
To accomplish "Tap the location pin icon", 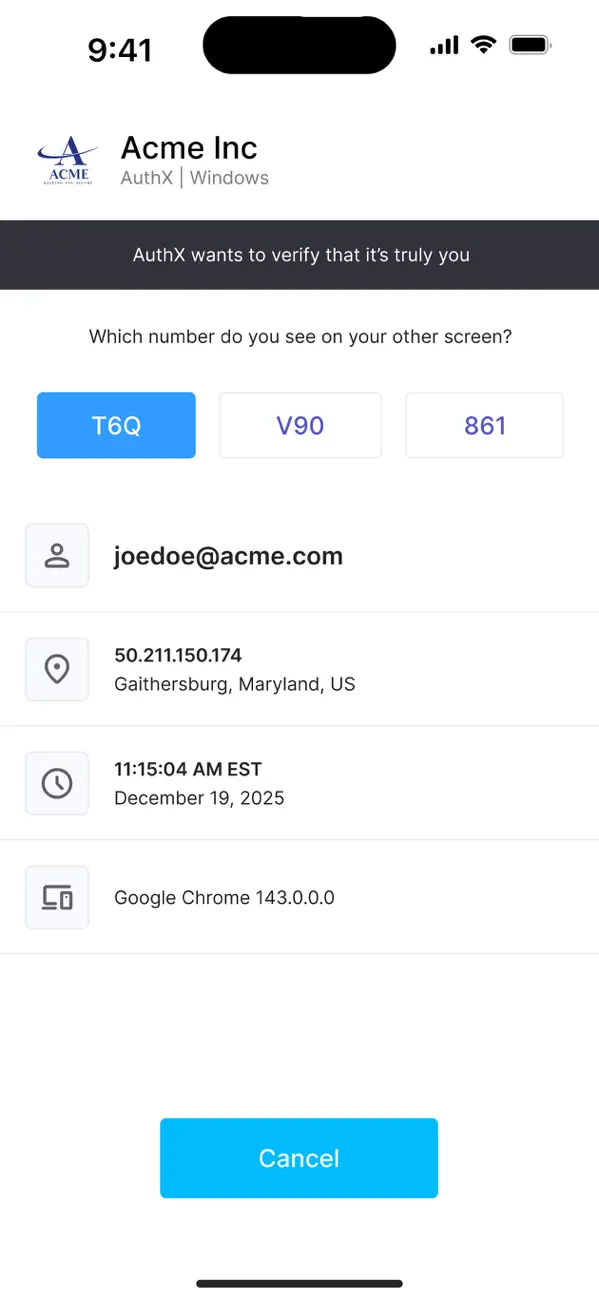I will point(57,670).
